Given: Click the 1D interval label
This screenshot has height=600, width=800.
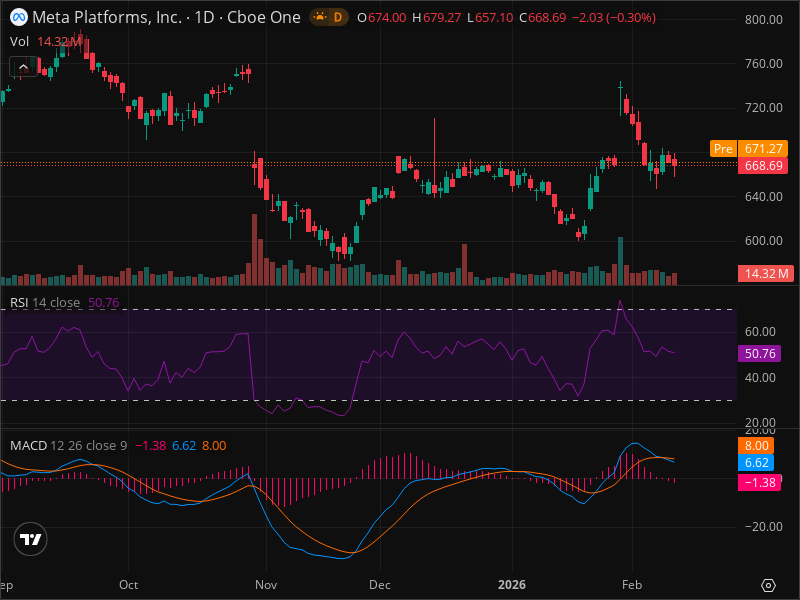Looking at the screenshot, I should pyautogui.click(x=204, y=17).
